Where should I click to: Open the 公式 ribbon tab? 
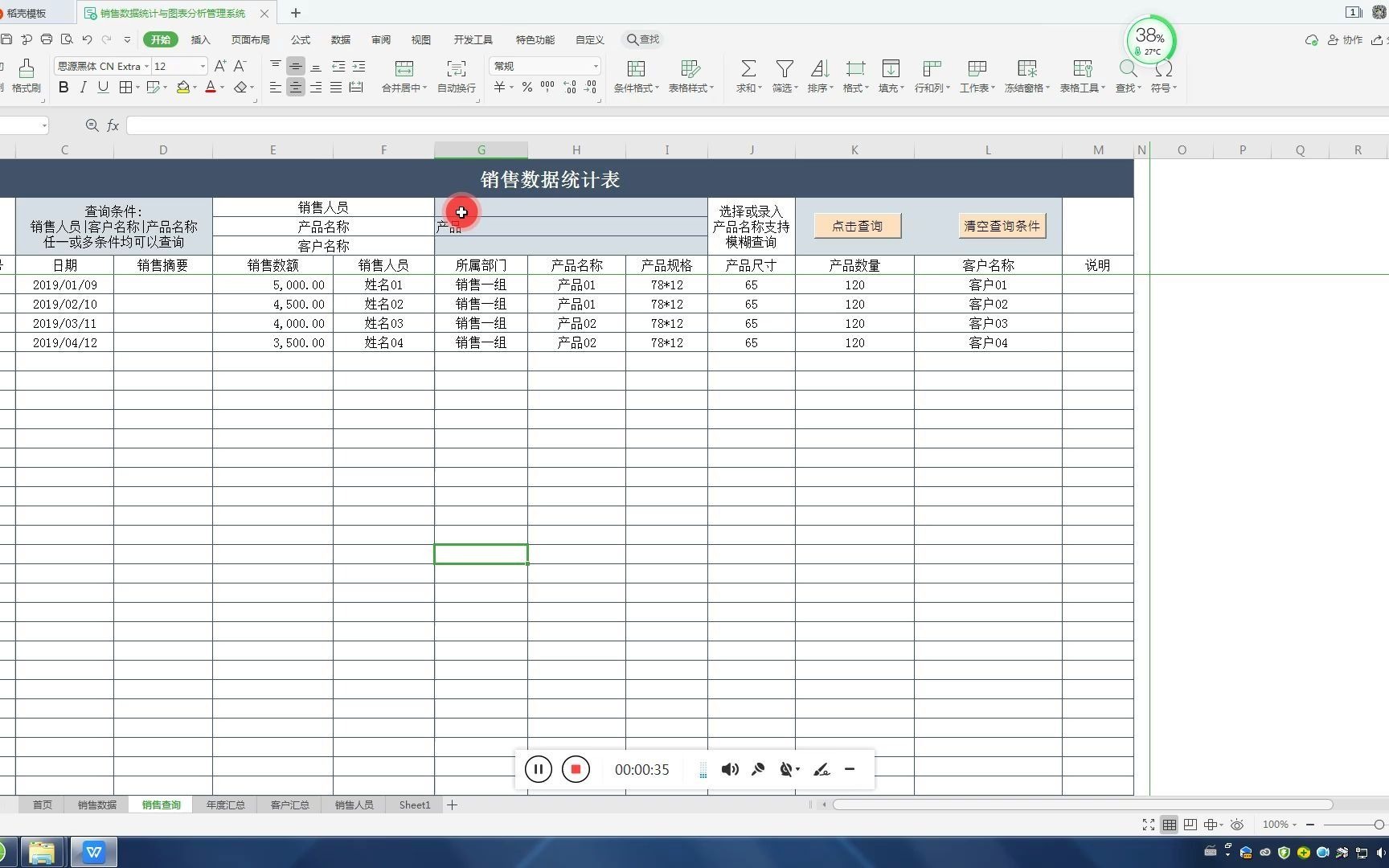tap(301, 39)
